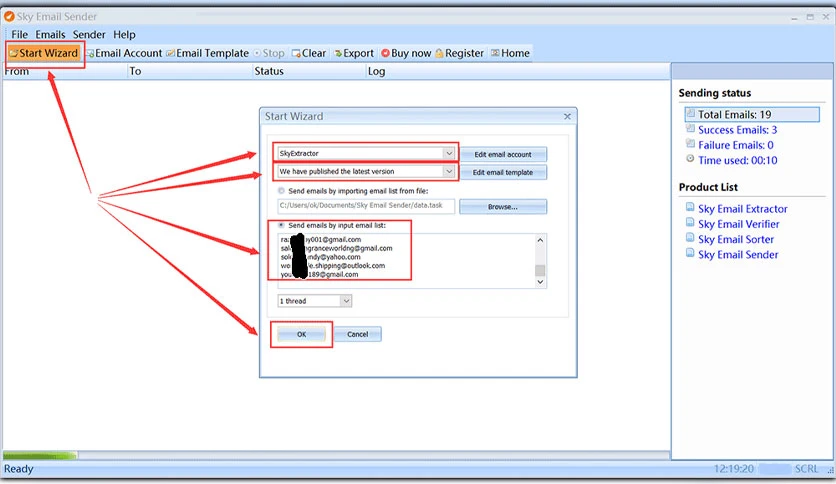Click the Failure Emails status icon
Viewport: 836px width, 484px height.
(x=690, y=143)
